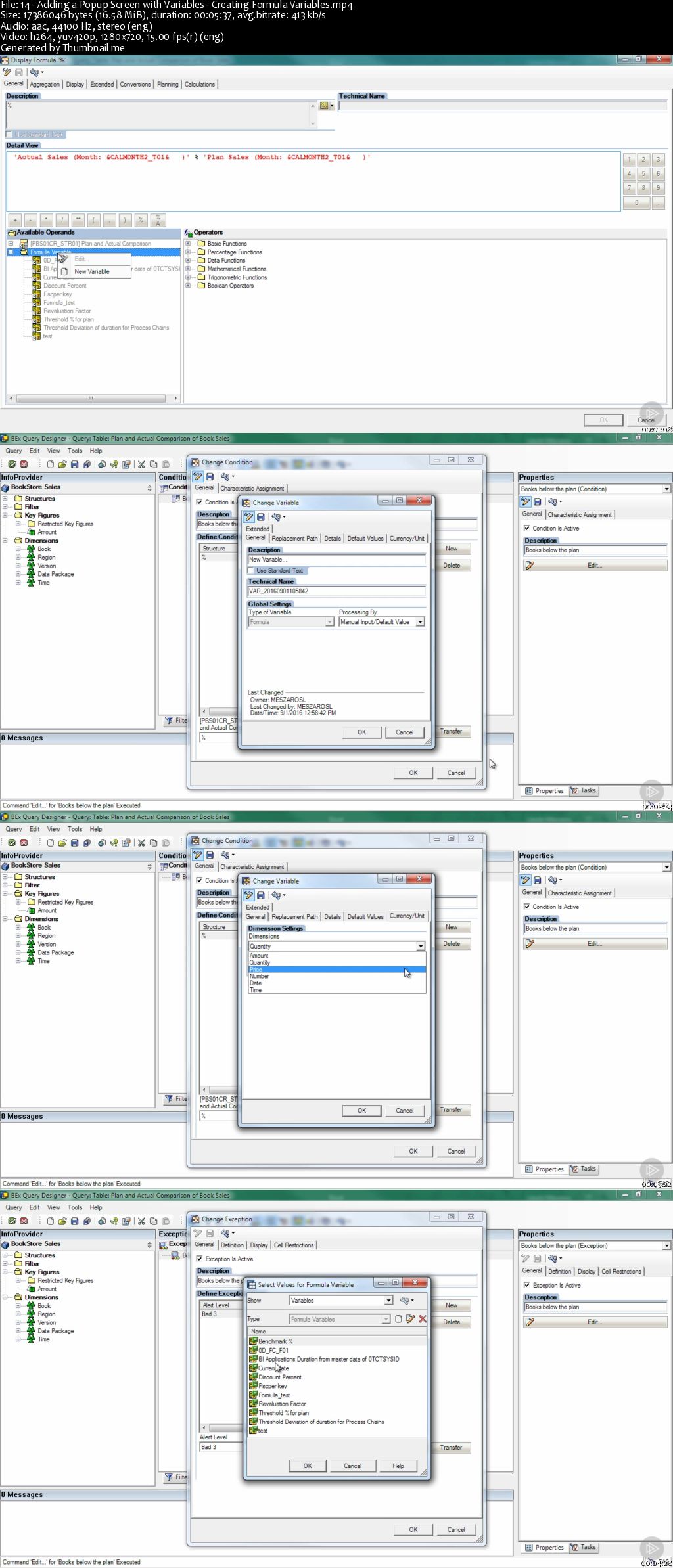
Task: Switch to Aggregation tab in Display Formula
Action: [x=45, y=85]
